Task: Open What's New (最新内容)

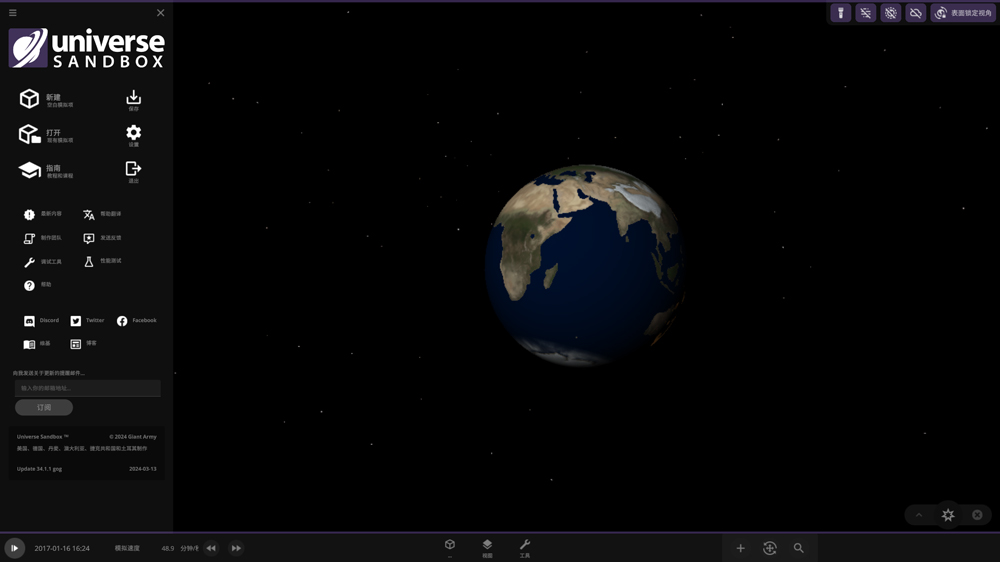Action: (x=43, y=214)
